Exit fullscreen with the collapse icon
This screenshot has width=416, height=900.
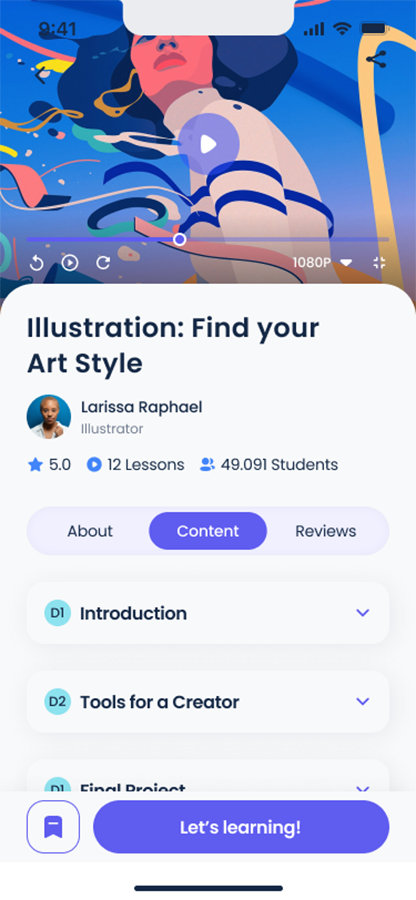(x=379, y=263)
